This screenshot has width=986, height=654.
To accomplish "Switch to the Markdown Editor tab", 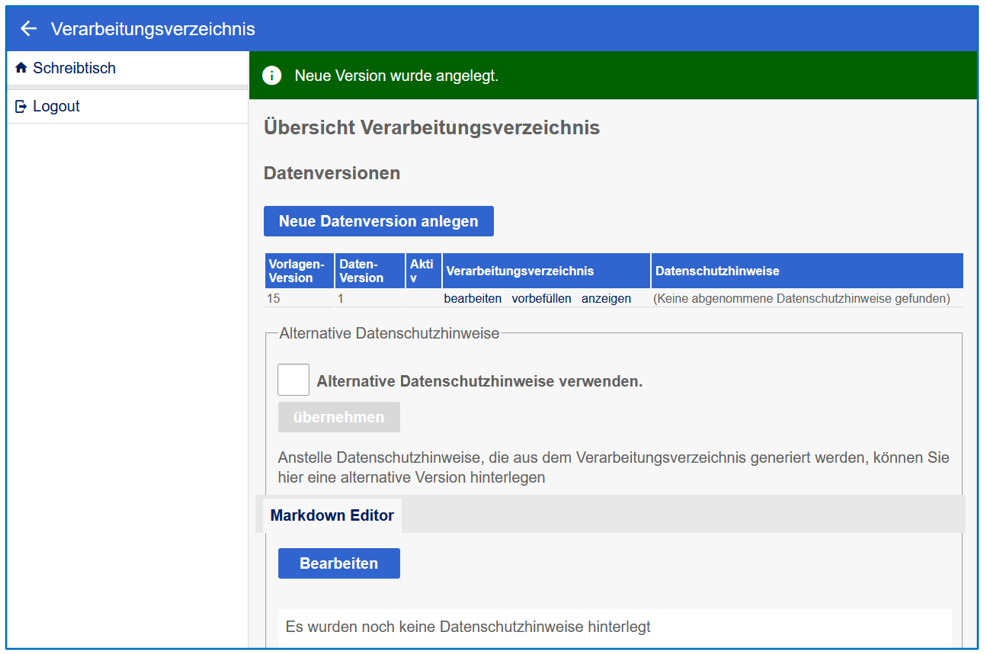I will point(332,516).
